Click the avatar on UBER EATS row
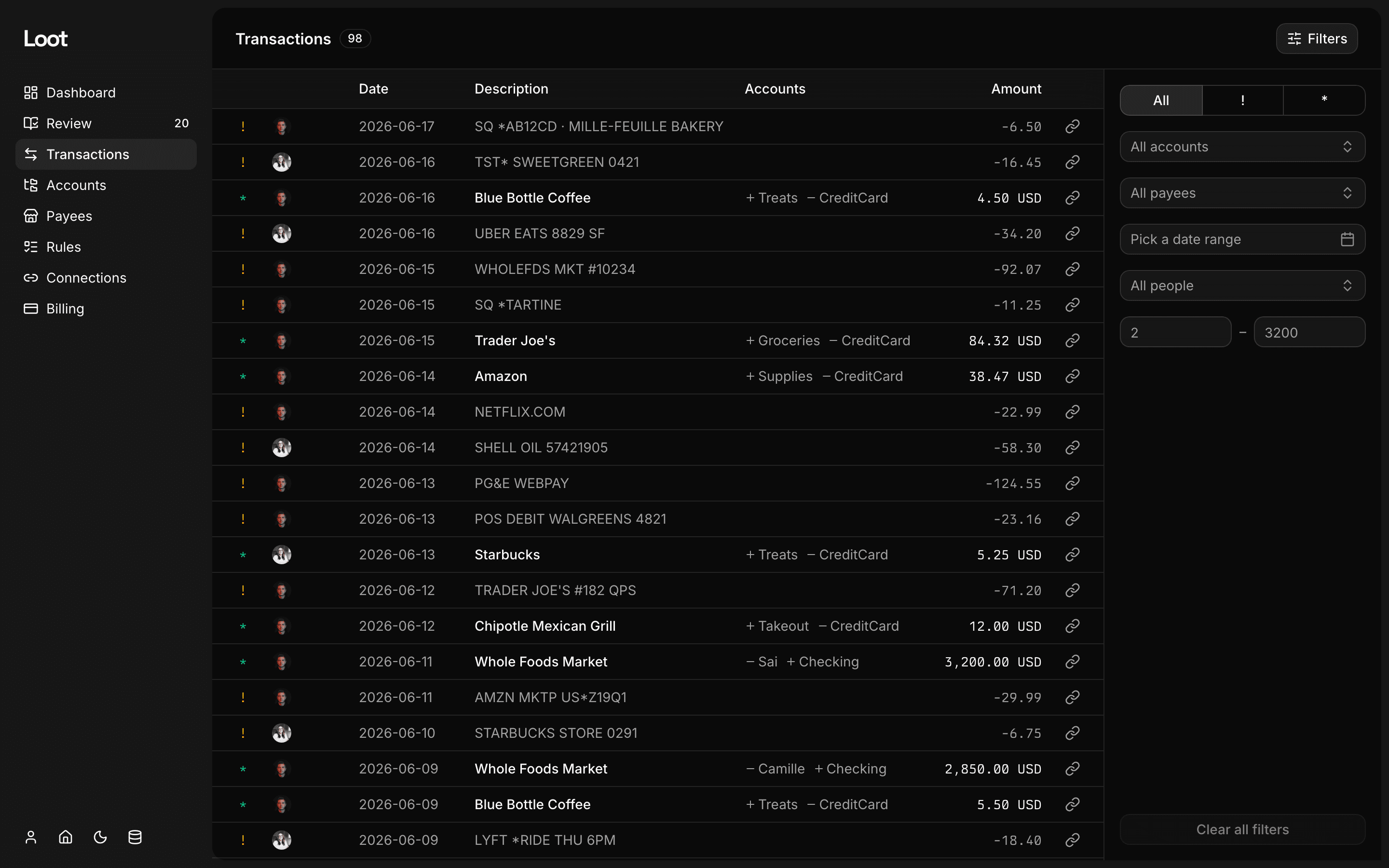 pyautogui.click(x=281, y=234)
